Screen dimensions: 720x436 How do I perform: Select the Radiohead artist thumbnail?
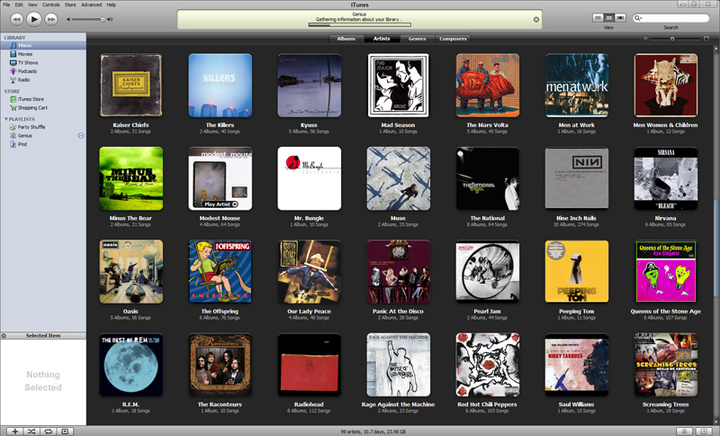point(309,366)
